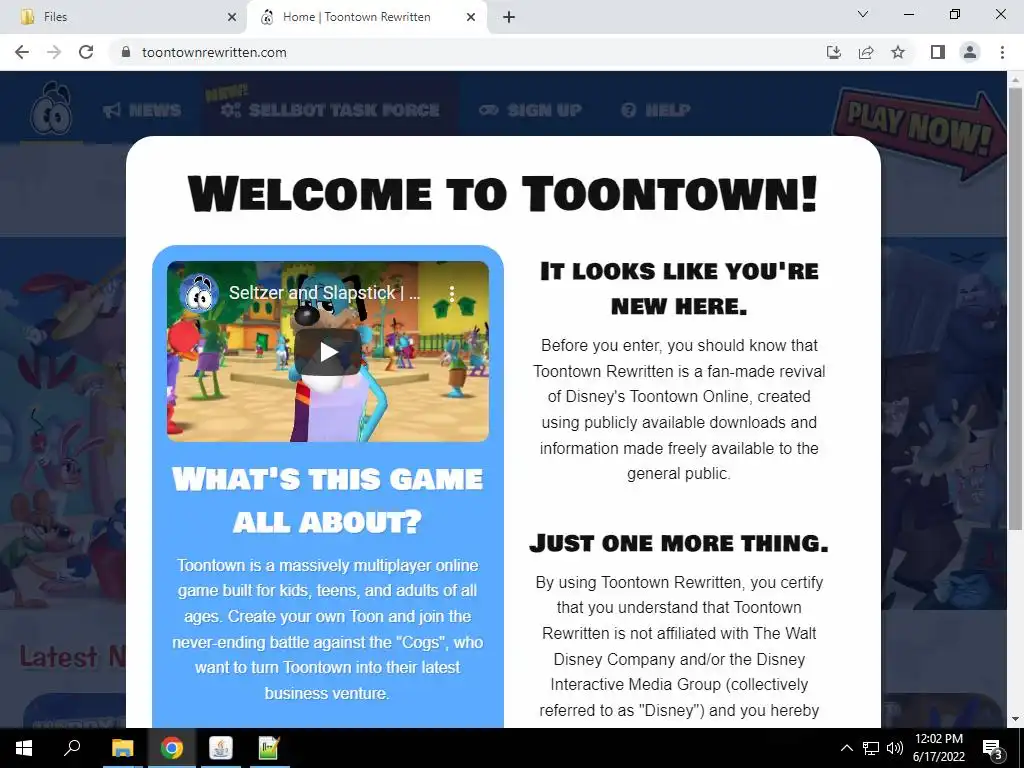Click the install app icon in address bar

point(834,52)
